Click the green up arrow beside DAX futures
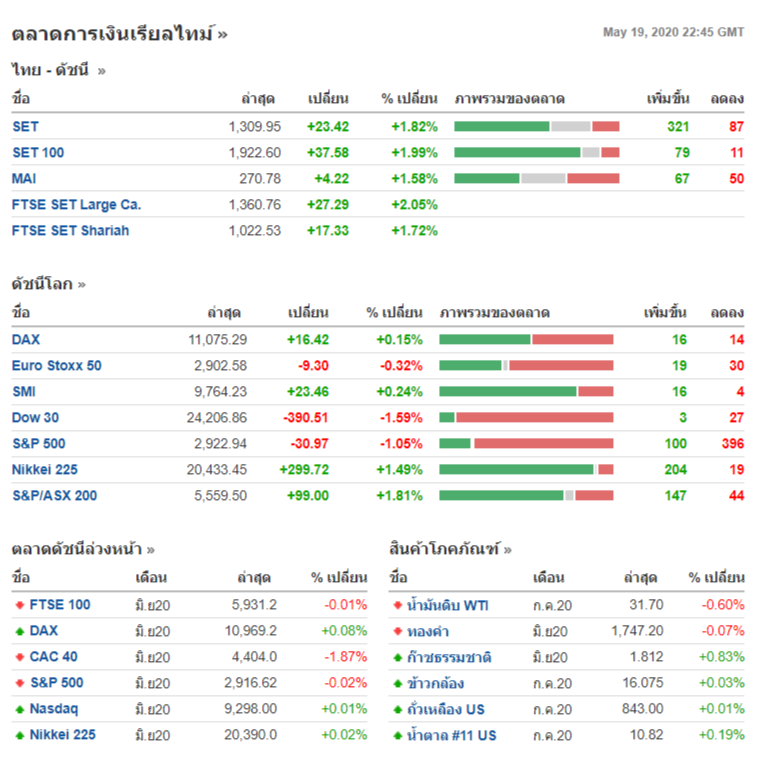 19,631
